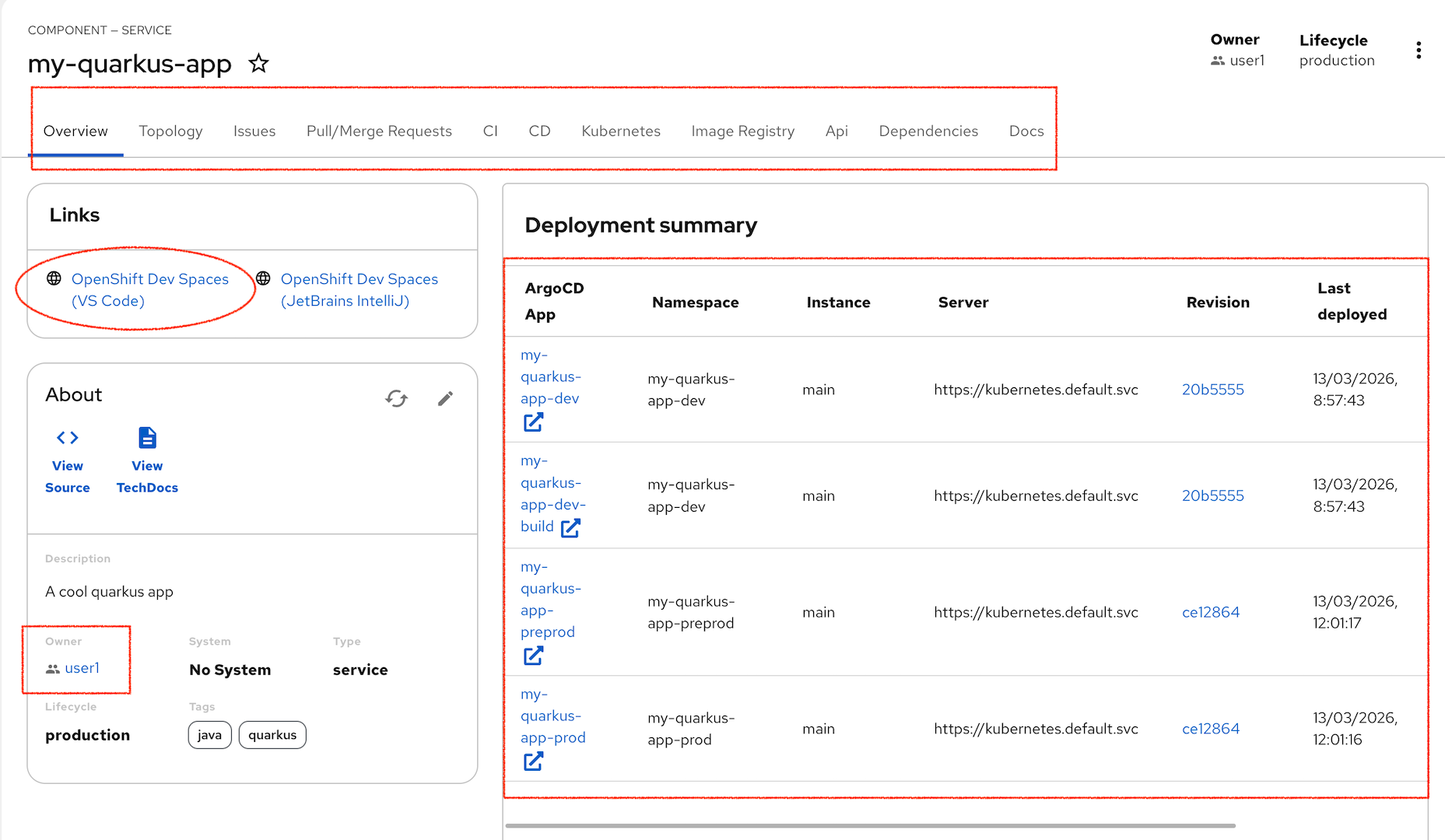This screenshot has width=1445, height=840.
Task: Star my-quarkus-app as favorite
Action: [258, 64]
